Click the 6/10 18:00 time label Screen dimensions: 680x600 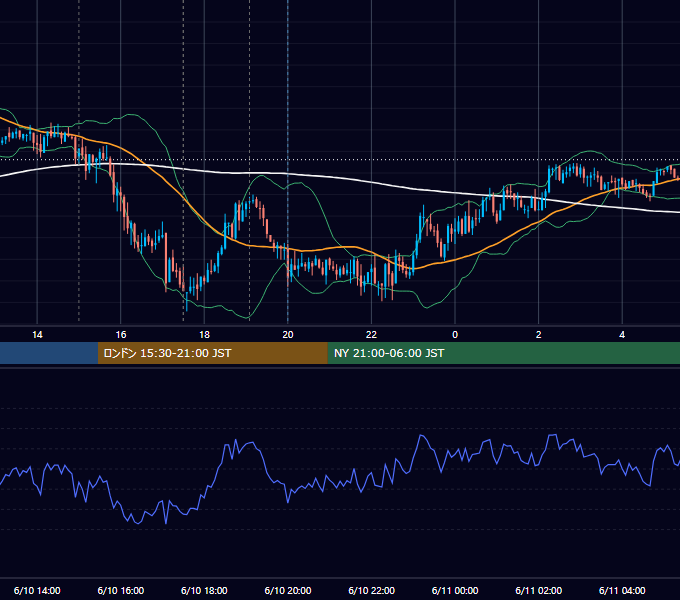[204, 590]
